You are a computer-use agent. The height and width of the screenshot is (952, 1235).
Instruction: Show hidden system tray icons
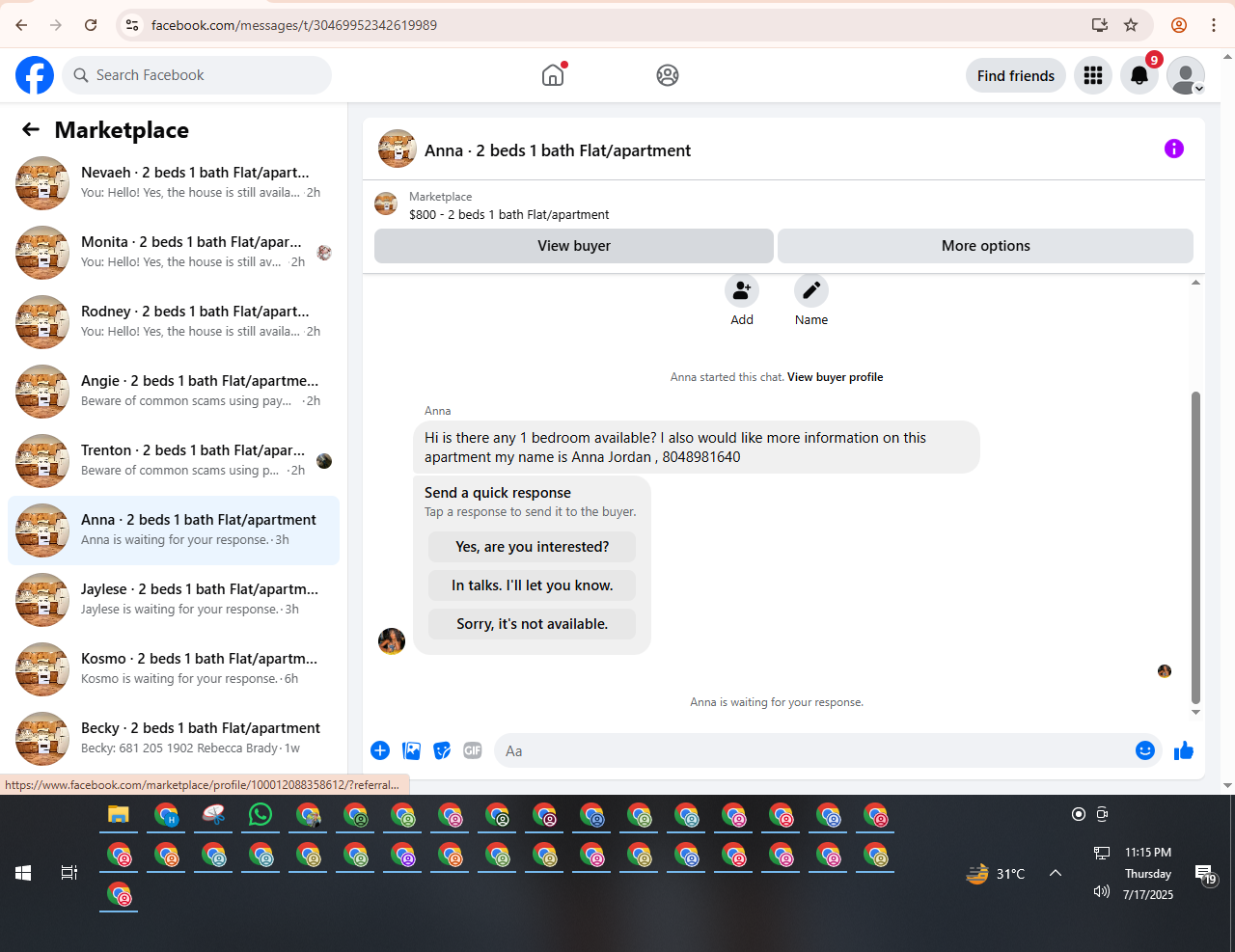tap(1056, 873)
